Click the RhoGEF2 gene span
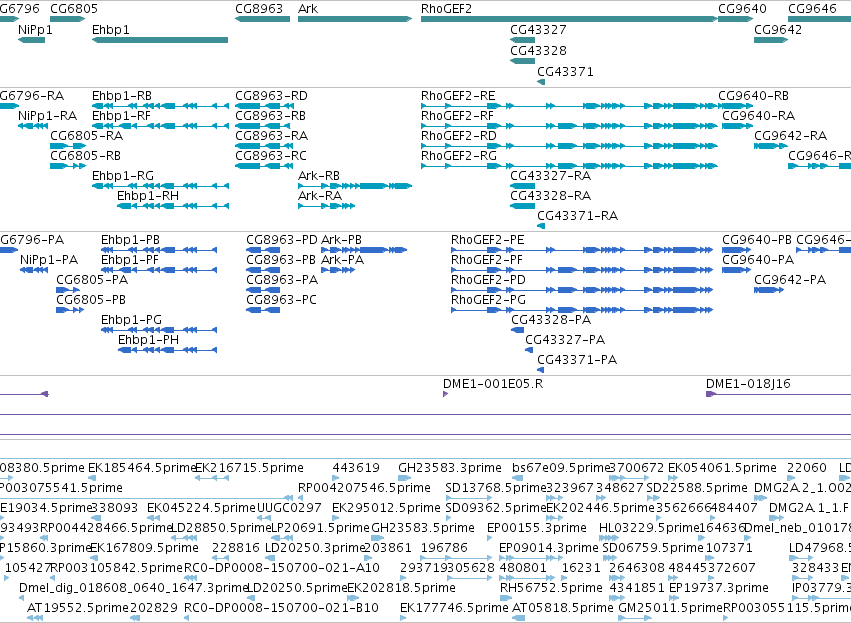 (x=569, y=19)
